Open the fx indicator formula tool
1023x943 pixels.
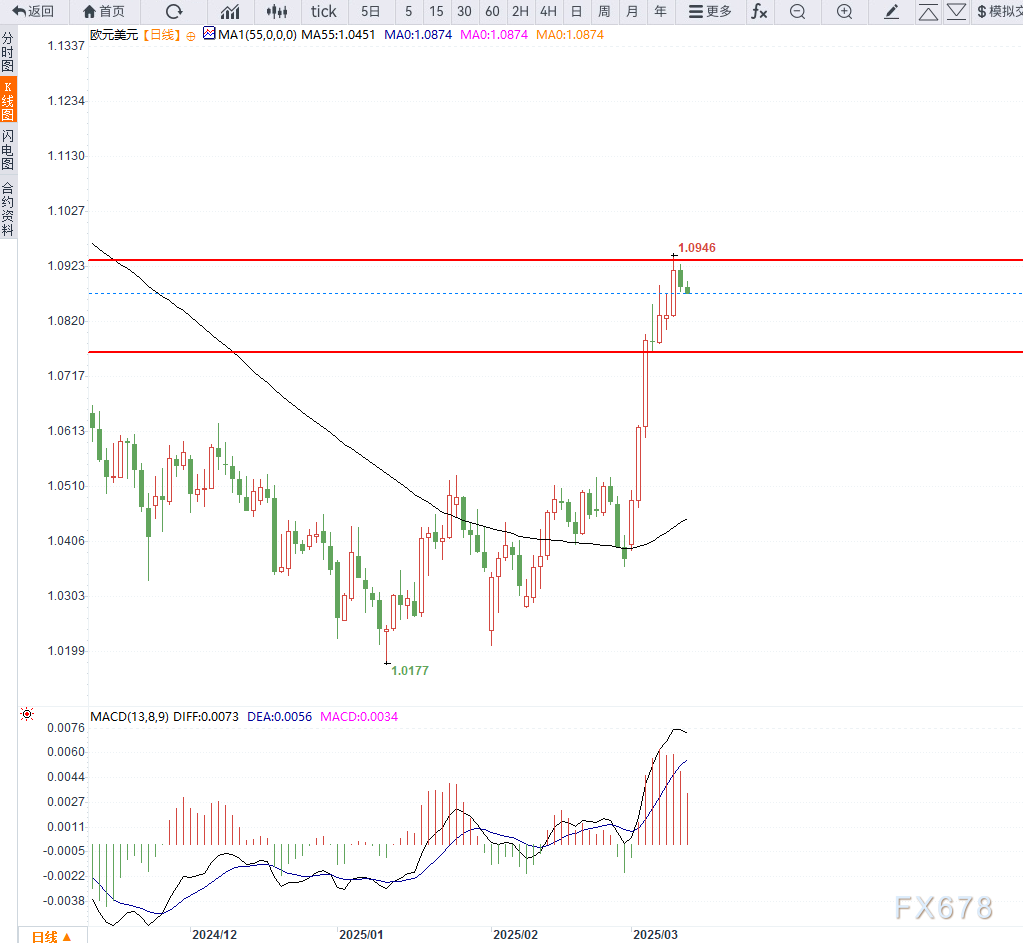pyautogui.click(x=760, y=11)
